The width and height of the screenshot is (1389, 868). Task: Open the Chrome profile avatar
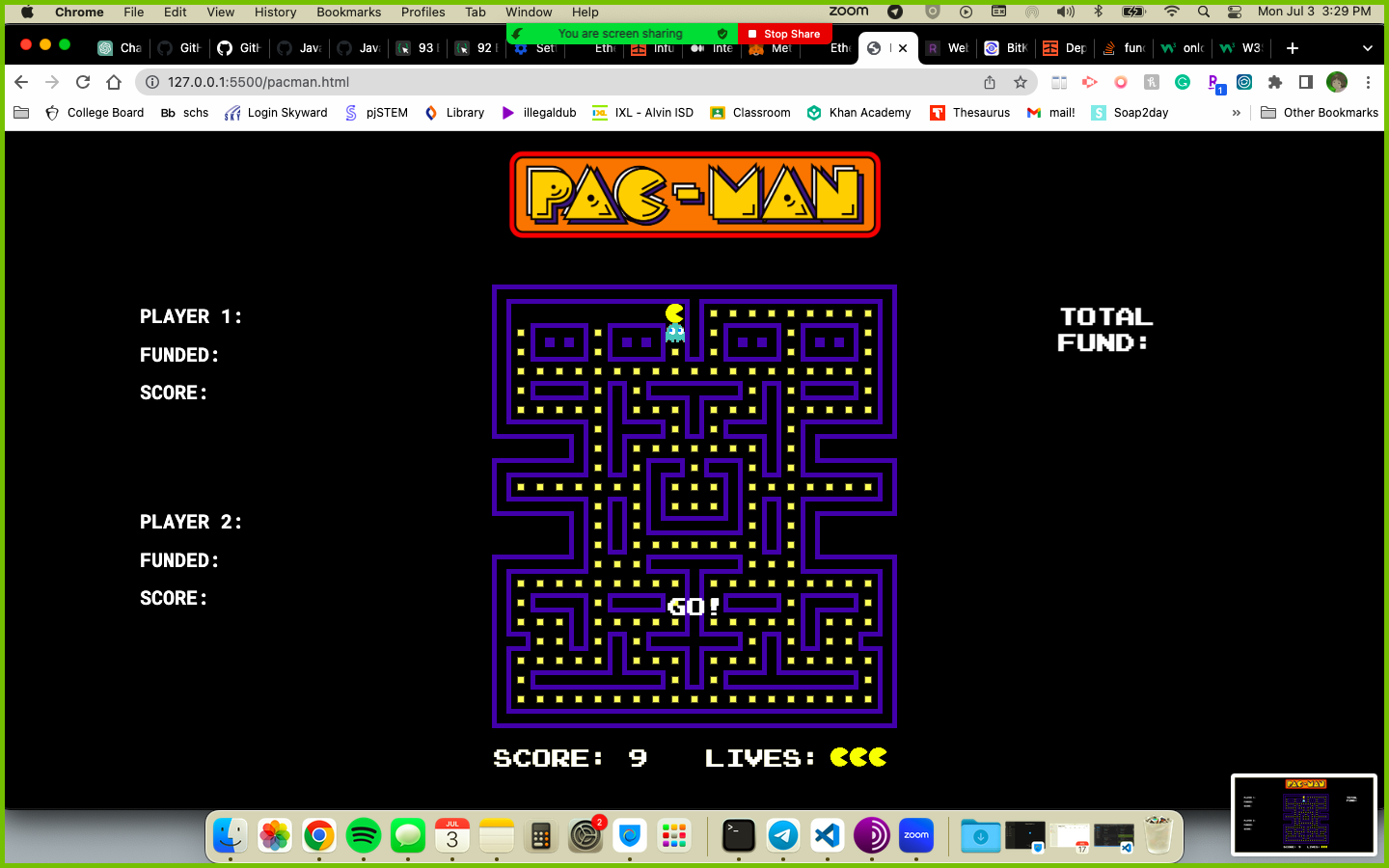pos(1337,82)
